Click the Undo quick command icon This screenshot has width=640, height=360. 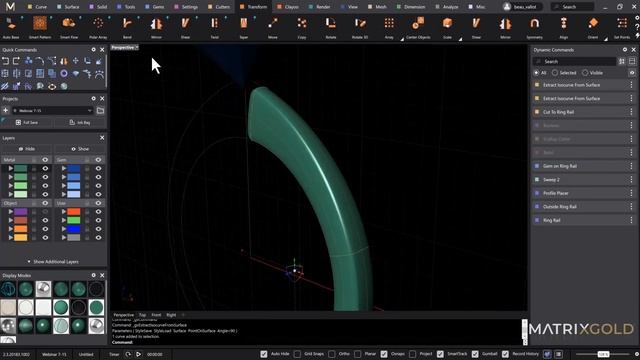[5, 61]
